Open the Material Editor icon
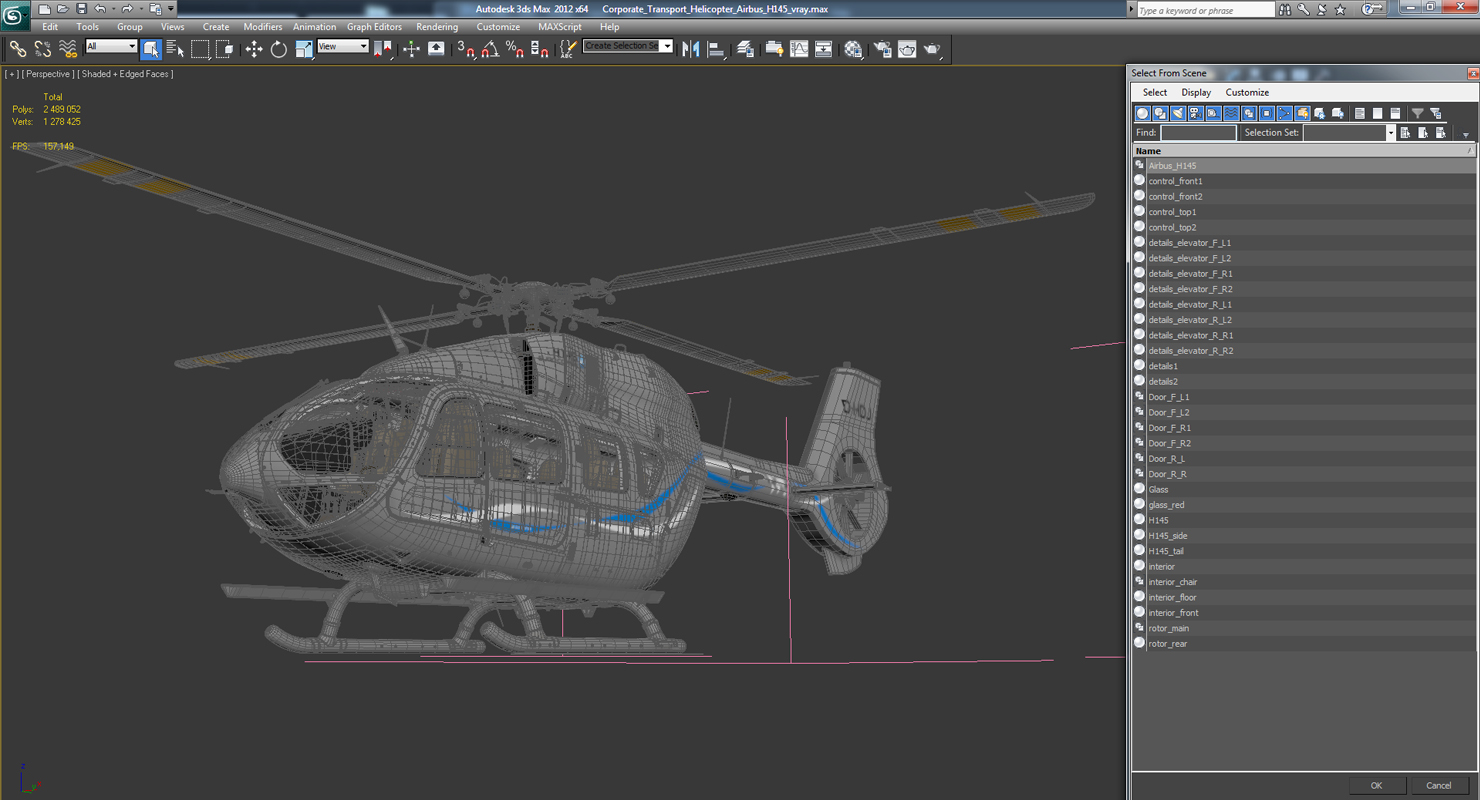1480x800 pixels. point(853,48)
